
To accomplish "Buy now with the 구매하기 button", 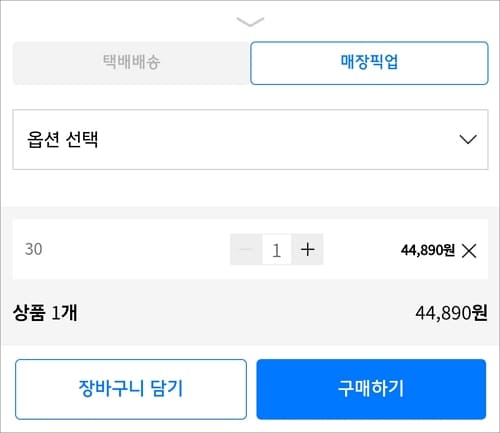I will click(x=371, y=389).
